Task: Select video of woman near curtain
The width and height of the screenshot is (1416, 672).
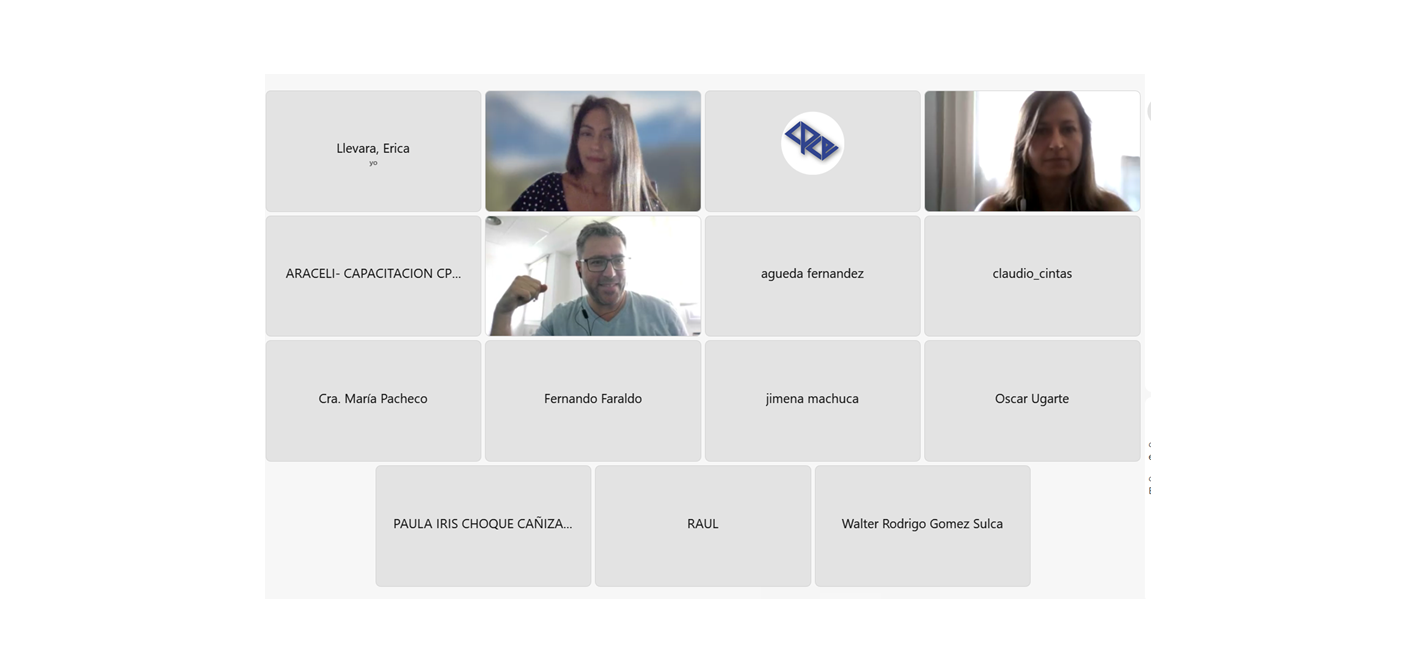Action: pos(1032,151)
